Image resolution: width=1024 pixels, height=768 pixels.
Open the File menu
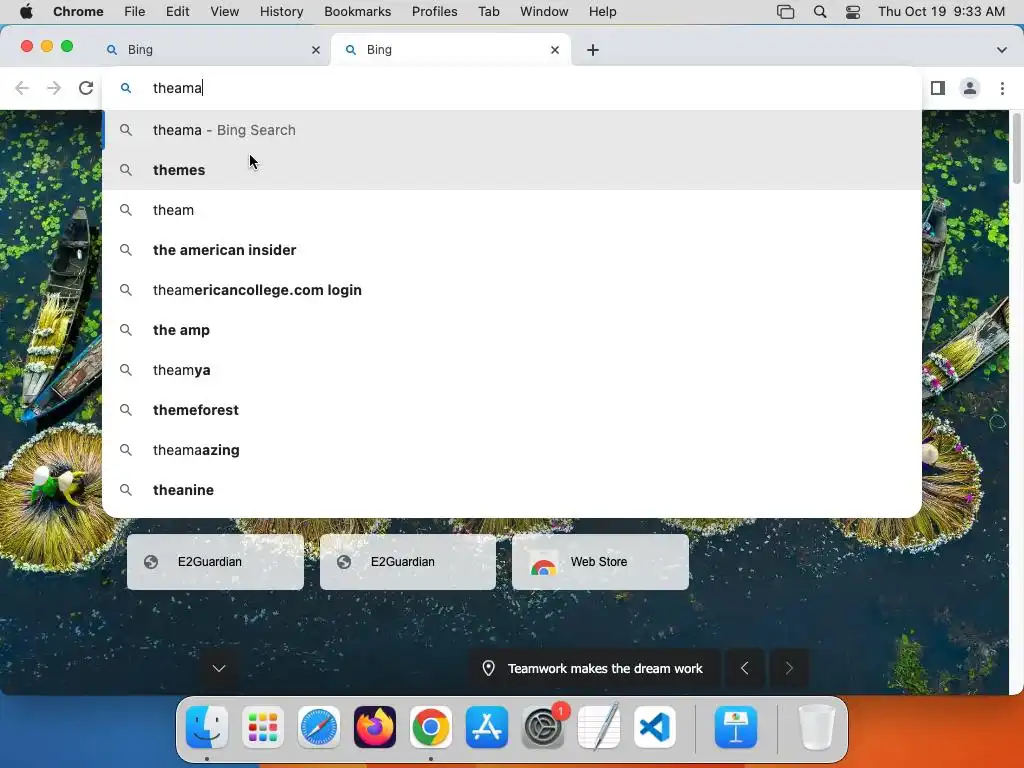pos(135,12)
